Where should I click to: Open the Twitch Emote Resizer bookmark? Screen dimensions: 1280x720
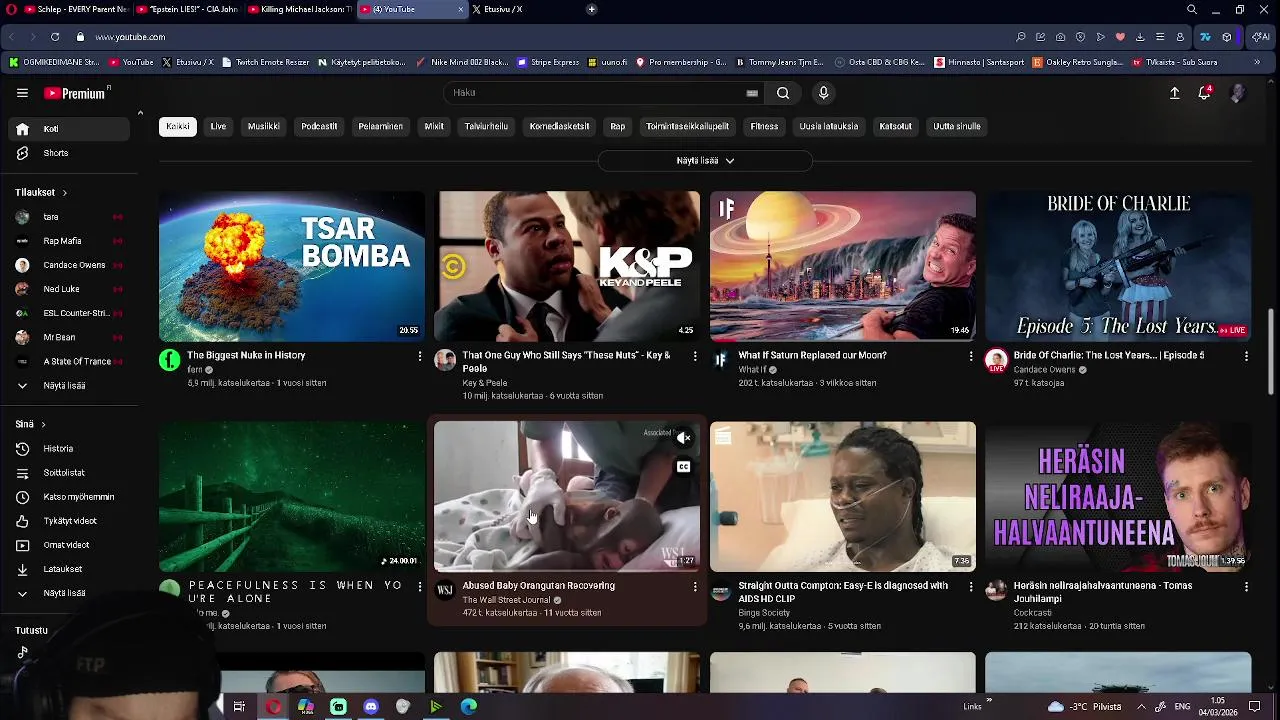coord(265,62)
